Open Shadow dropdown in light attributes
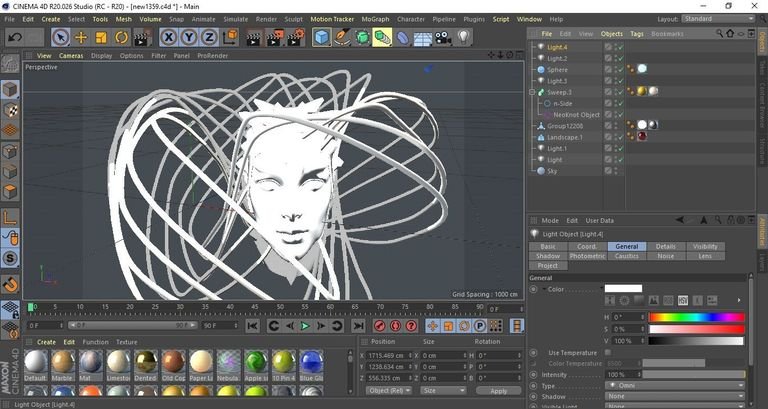768x409 pixels. 675,396
